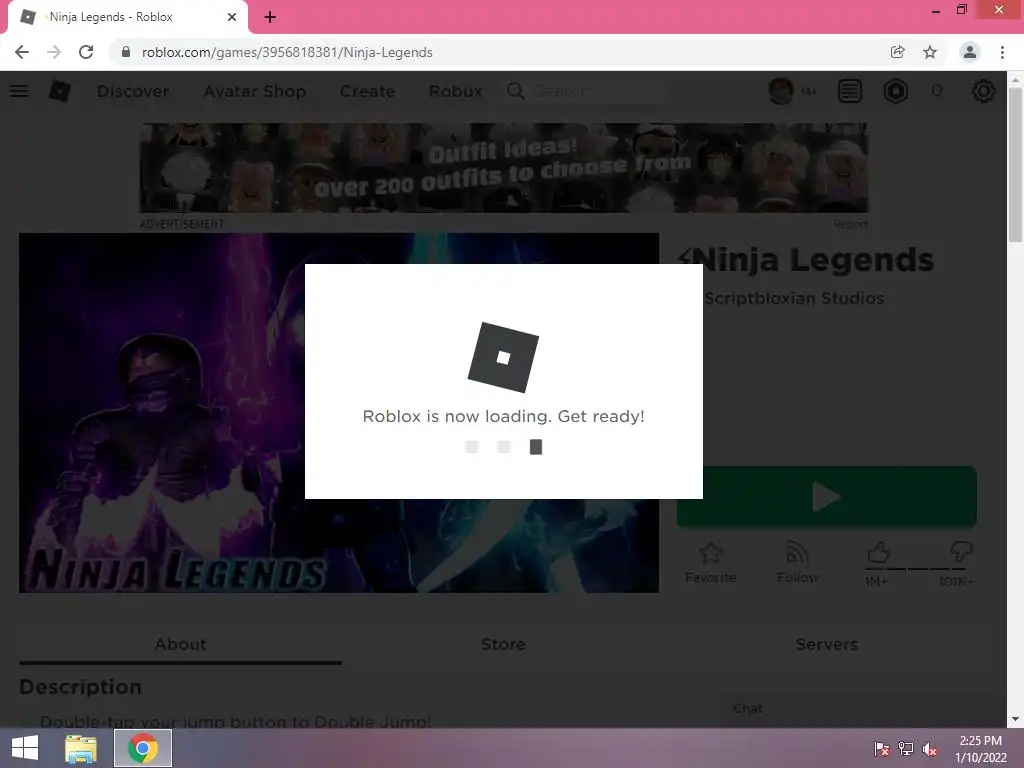Click the outfit ideas advertisement banner
This screenshot has height=768, width=1024.
point(504,168)
